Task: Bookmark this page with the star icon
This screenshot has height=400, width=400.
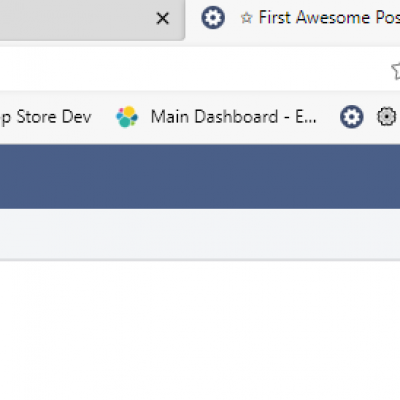Action: 396,70
